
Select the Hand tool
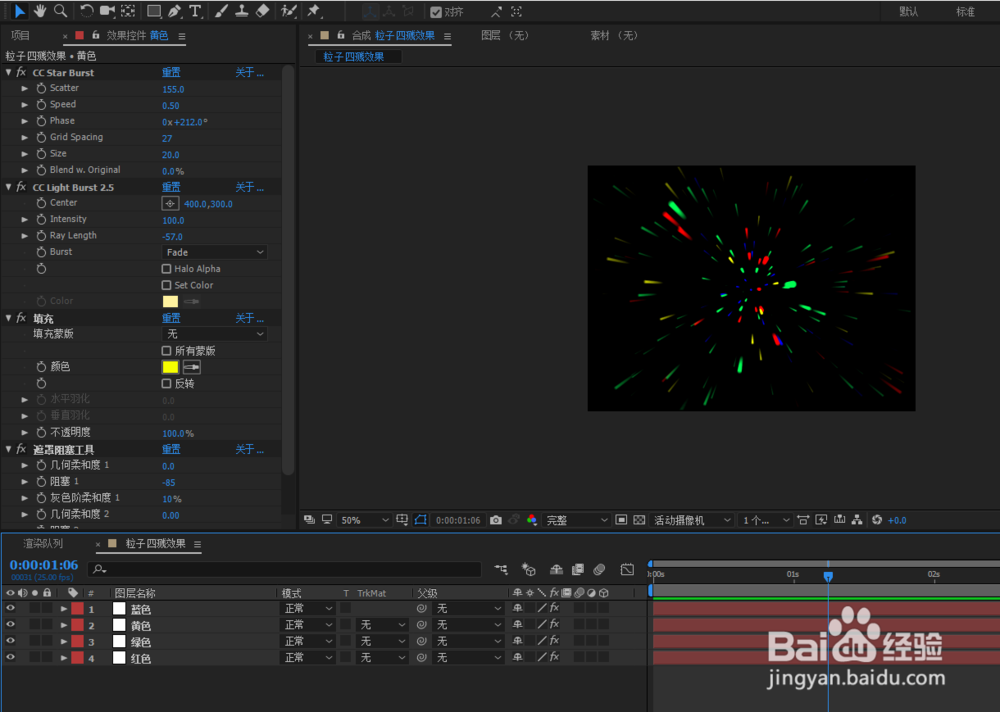tap(40, 11)
